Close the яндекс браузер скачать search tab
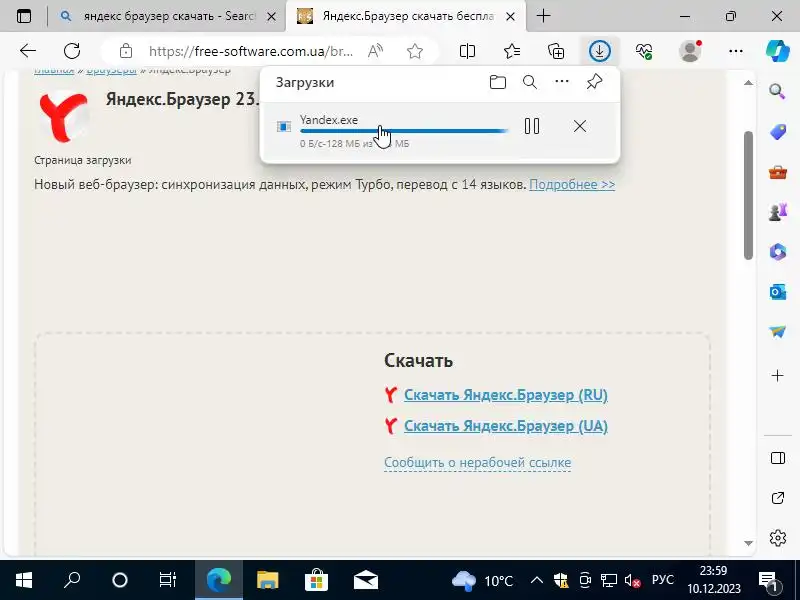 point(272,16)
